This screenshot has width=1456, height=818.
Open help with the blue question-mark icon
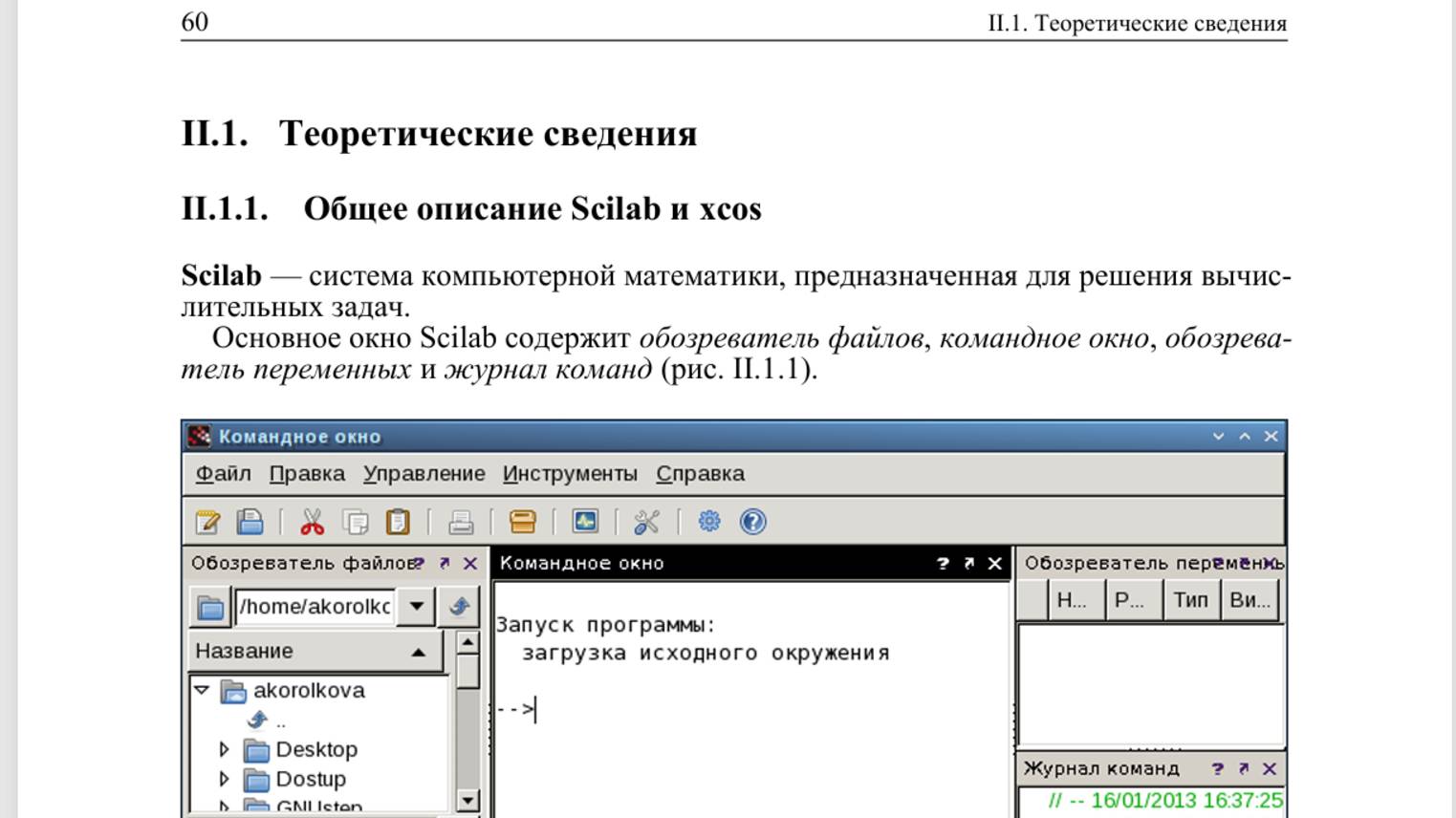pos(753,522)
